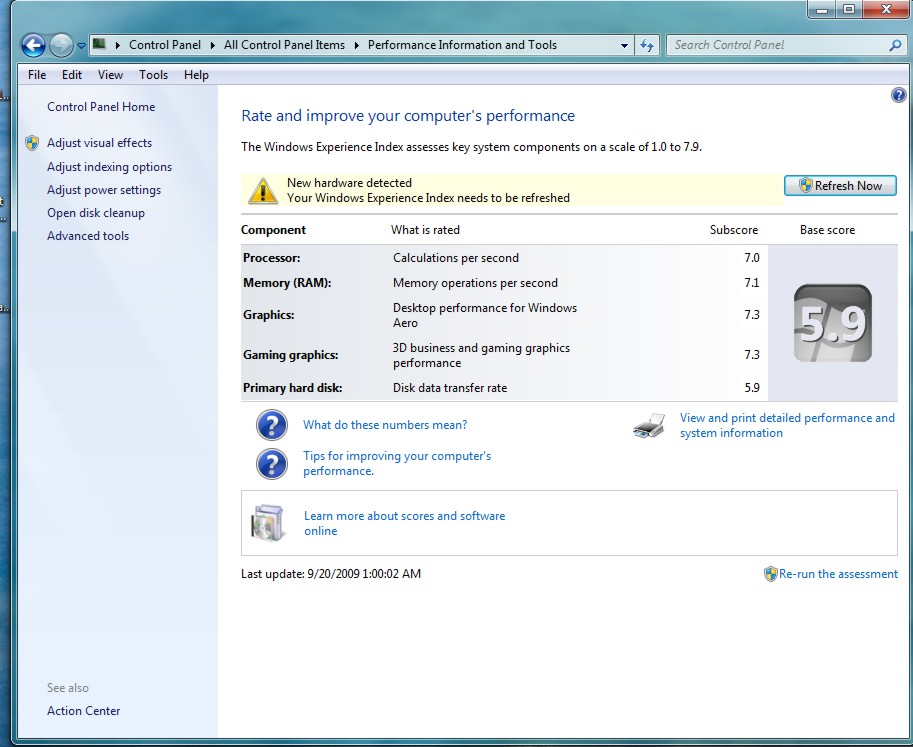Viewport: 913px width, 747px height.
Task: Open View and print detailed performance information
Action: click(x=787, y=426)
